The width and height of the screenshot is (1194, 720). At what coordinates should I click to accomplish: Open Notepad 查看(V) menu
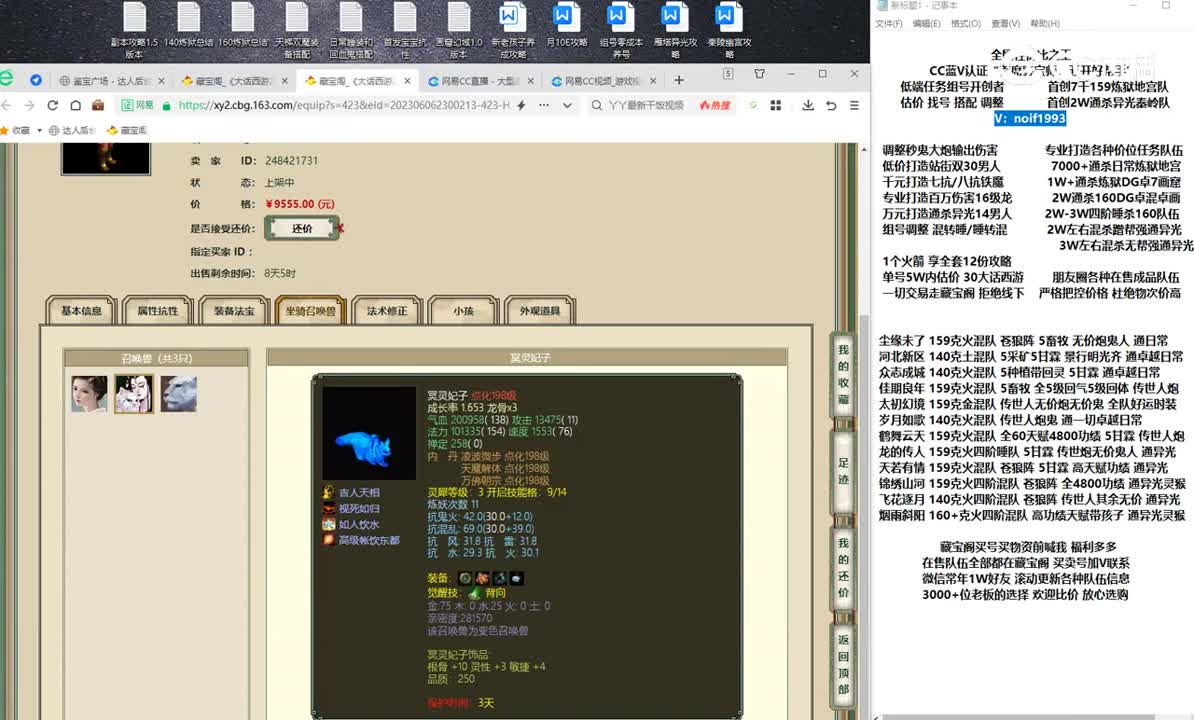coord(1005,24)
